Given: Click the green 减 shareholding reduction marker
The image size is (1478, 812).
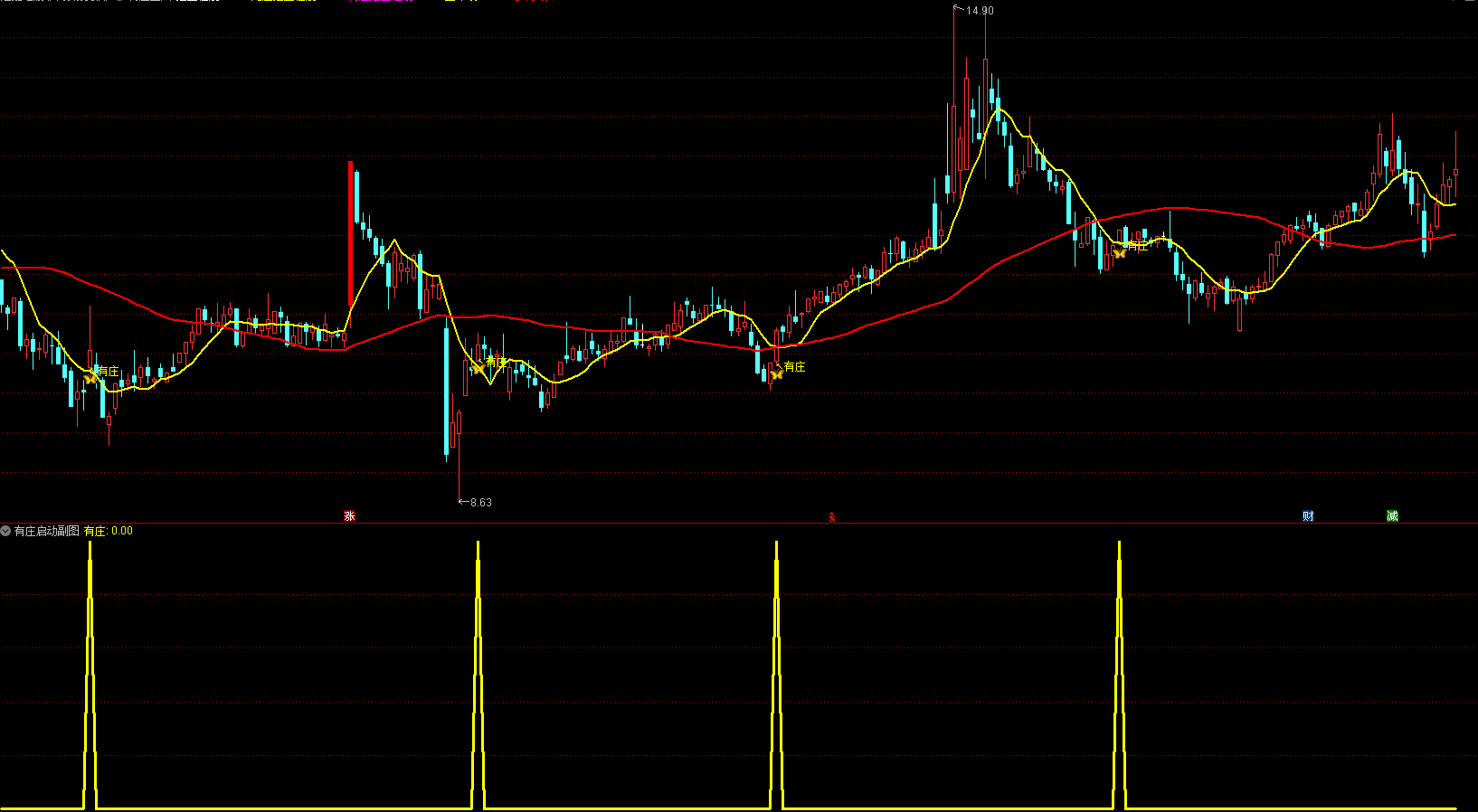Looking at the screenshot, I should pyautogui.click(x=1392, y=516).
